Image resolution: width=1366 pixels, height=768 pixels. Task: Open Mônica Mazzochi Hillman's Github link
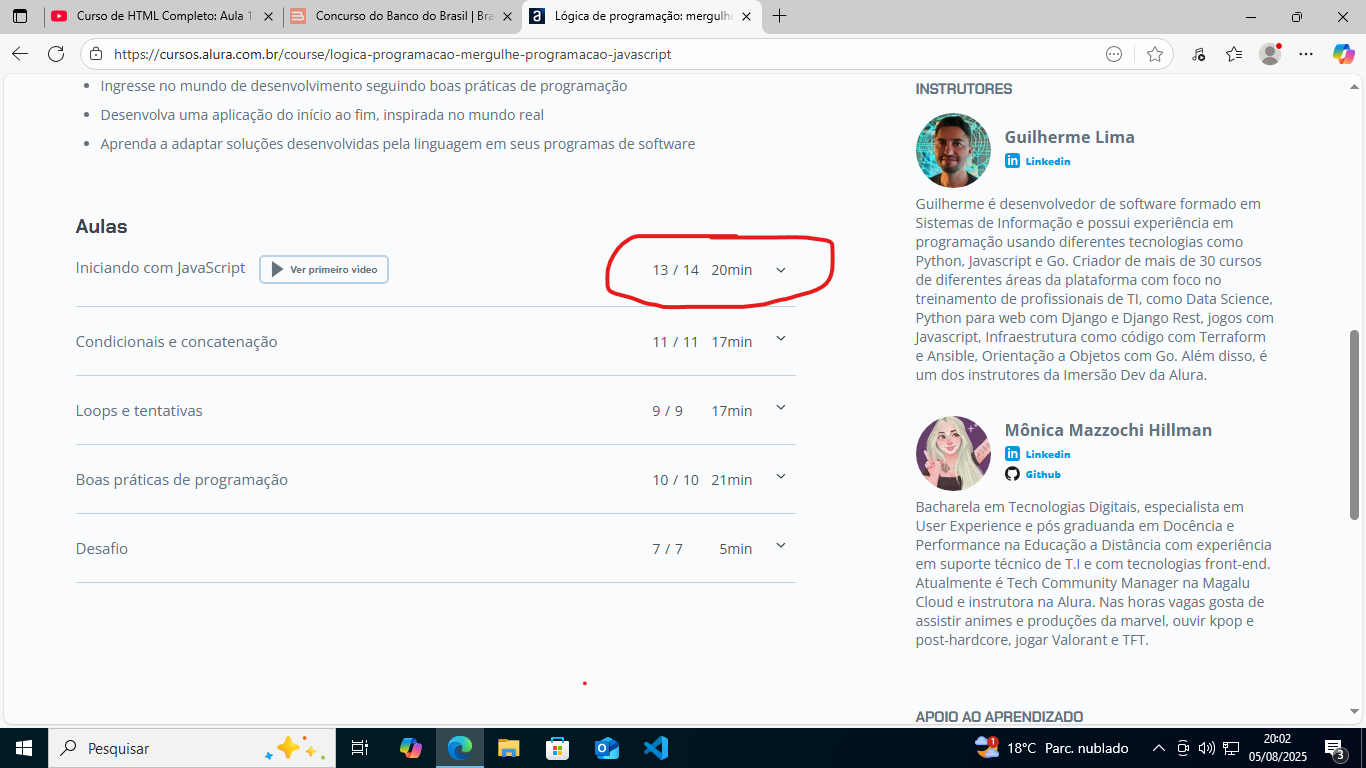point(1033,474)
